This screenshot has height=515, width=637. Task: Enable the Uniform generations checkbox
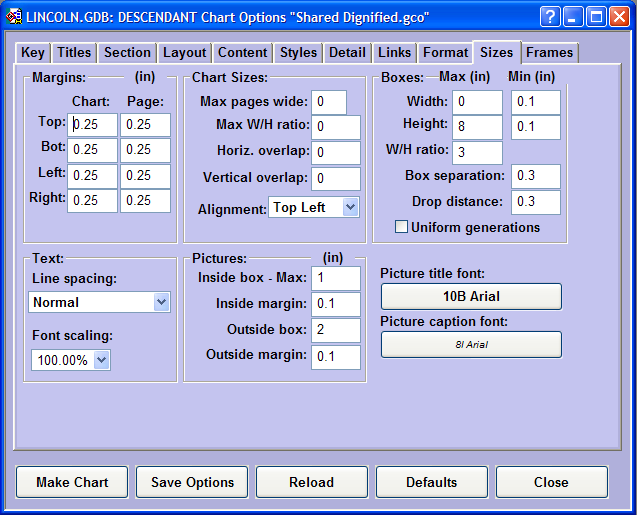(401, 227)
